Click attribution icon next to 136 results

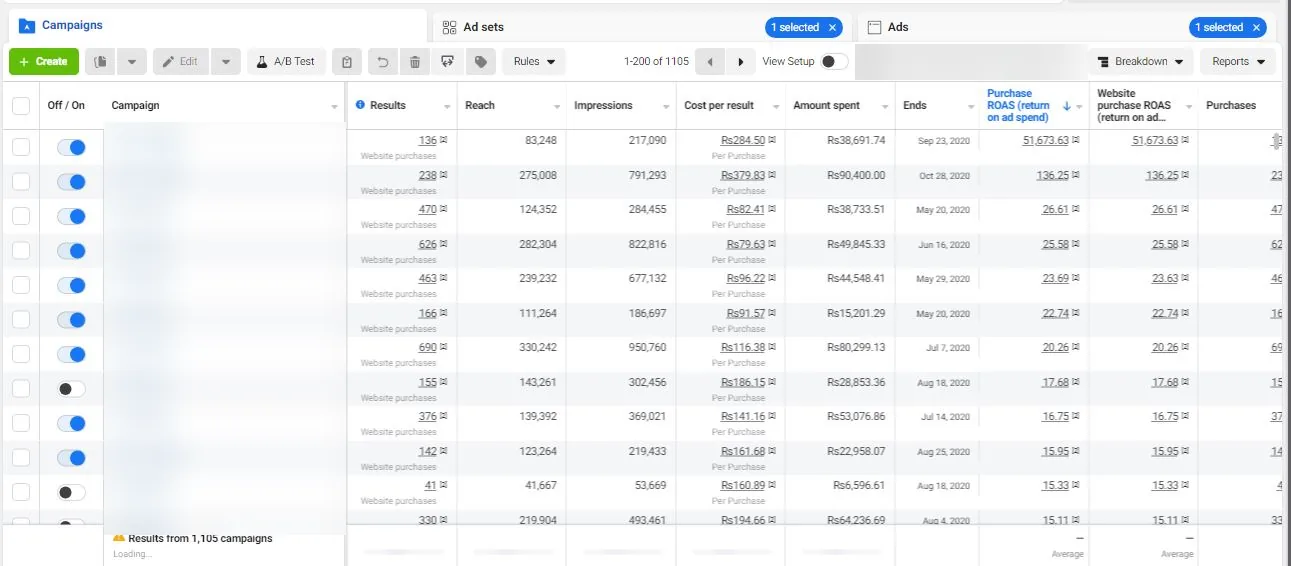443,140
